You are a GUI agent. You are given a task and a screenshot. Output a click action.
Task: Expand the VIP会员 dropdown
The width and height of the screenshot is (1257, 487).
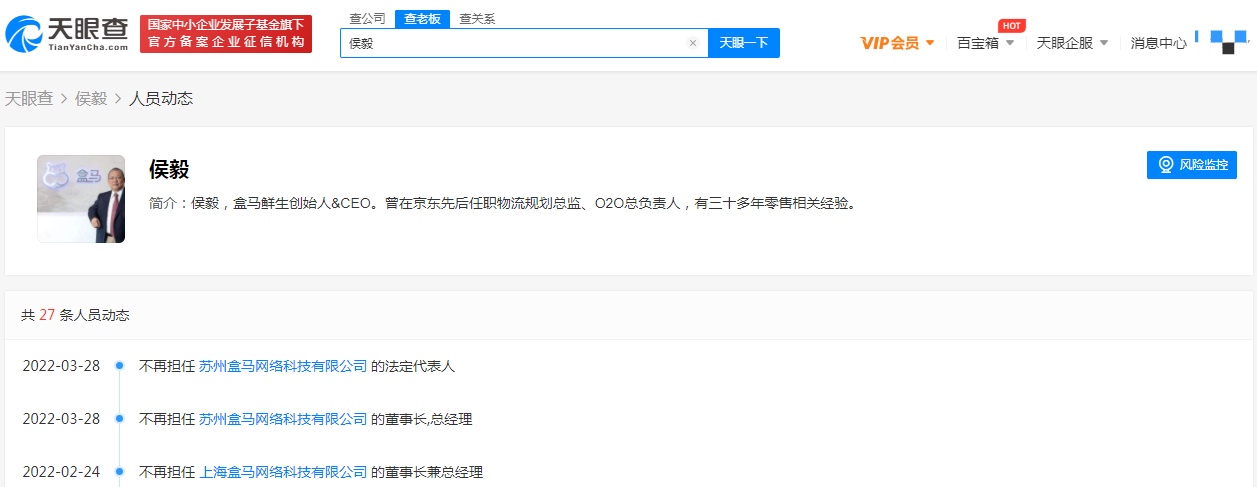tap(898, 43)
